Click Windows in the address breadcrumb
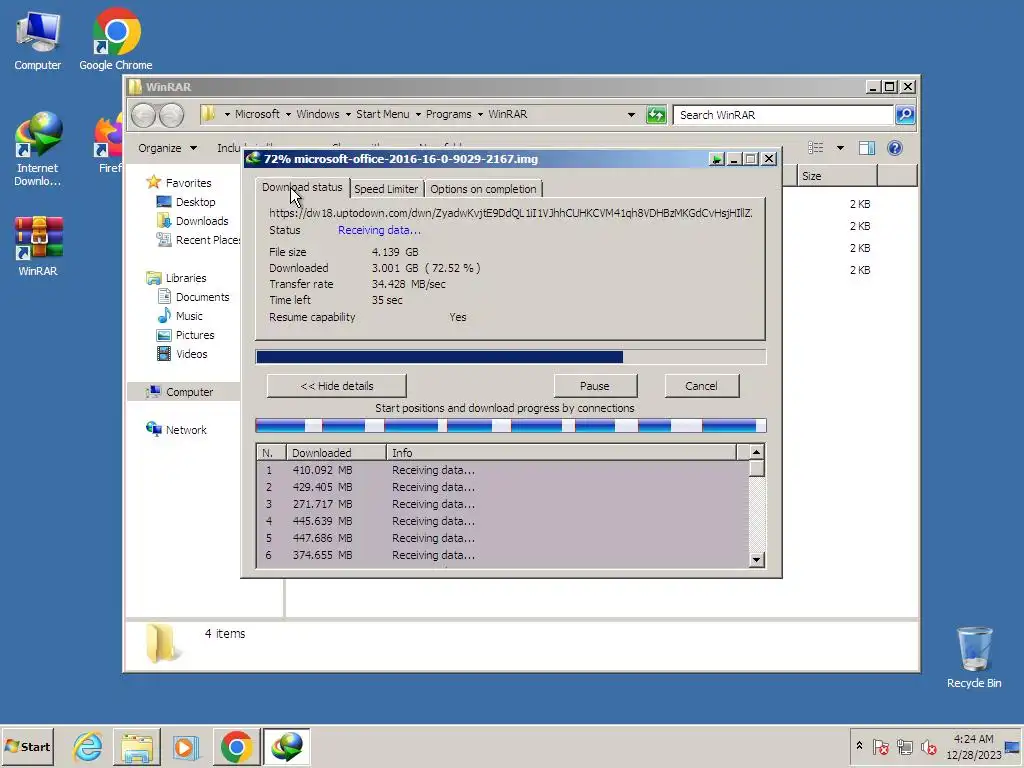The width and height of the screenshot is (1024, 768). [x=318, y=114]
